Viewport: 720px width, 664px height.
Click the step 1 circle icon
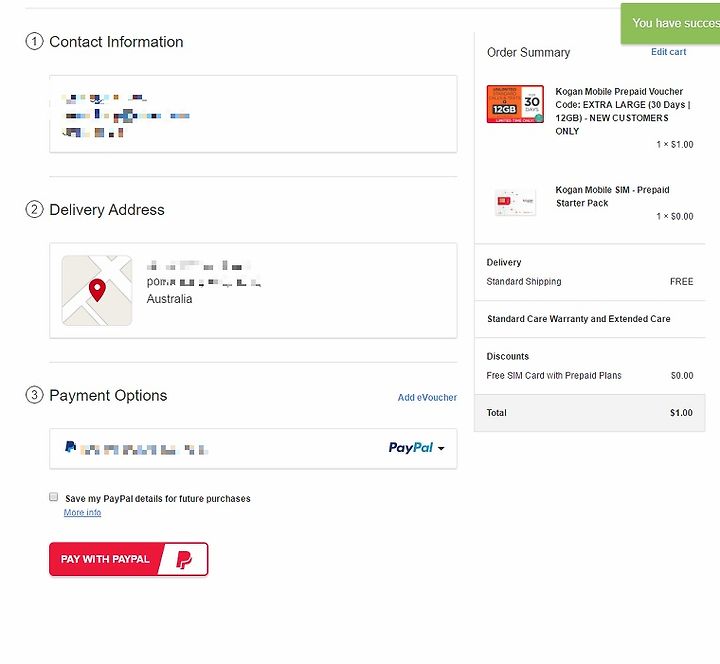34,41
